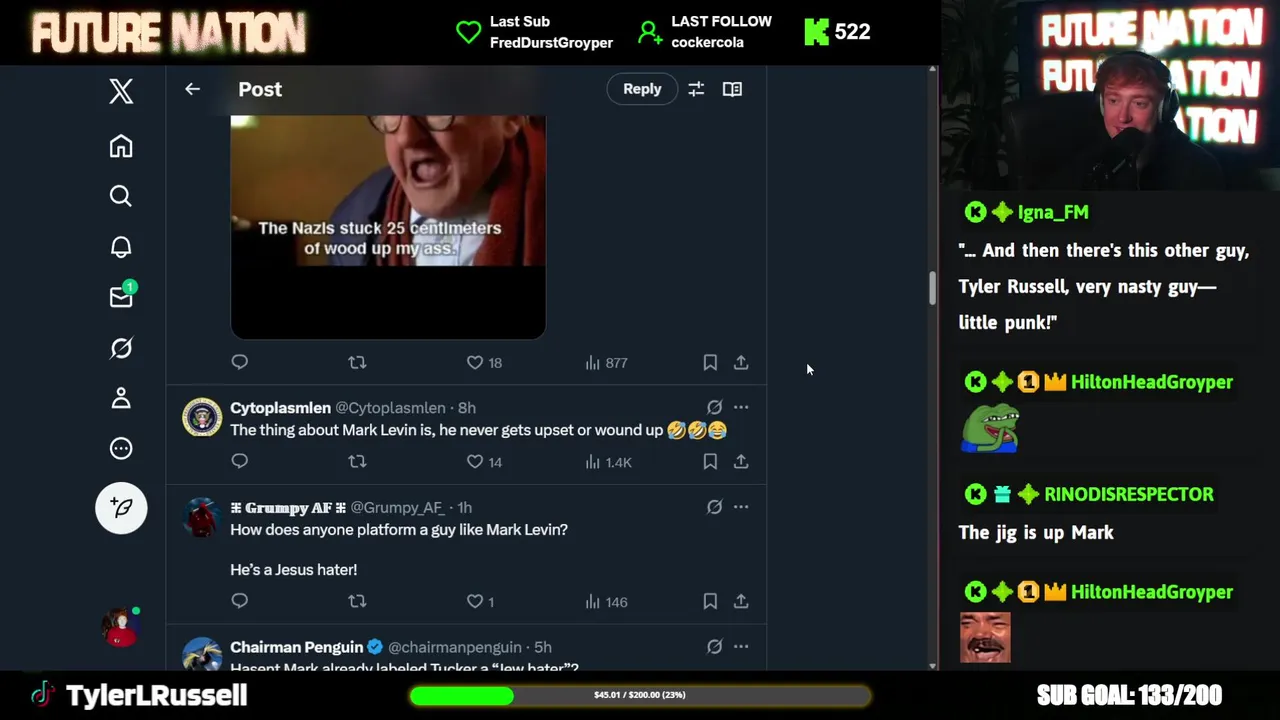Click the page vertical scrollbar thumb
Viewport: 1280px width, 720px height.
click(932, 288)
